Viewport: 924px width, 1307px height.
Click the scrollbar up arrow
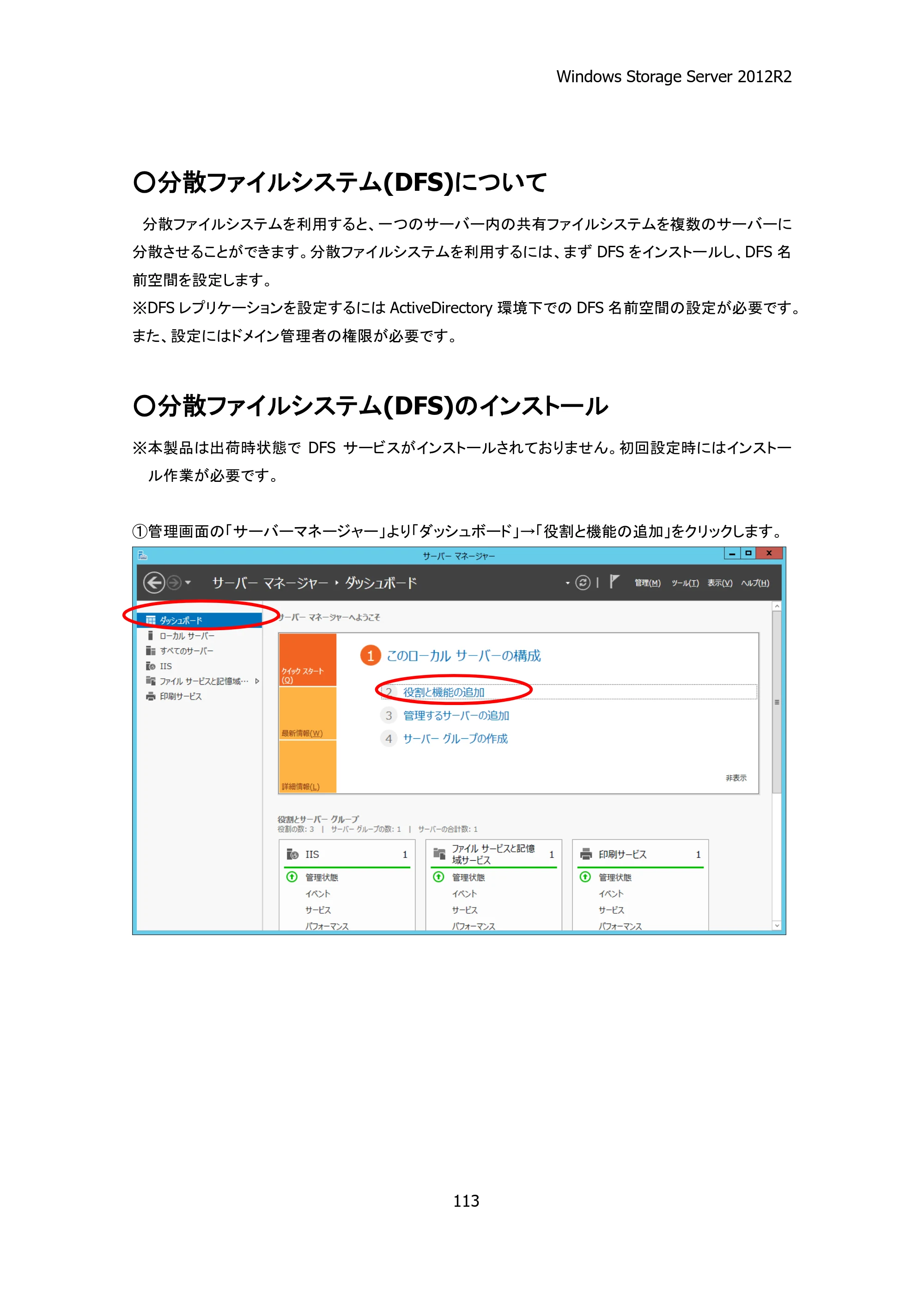point(777,607)
